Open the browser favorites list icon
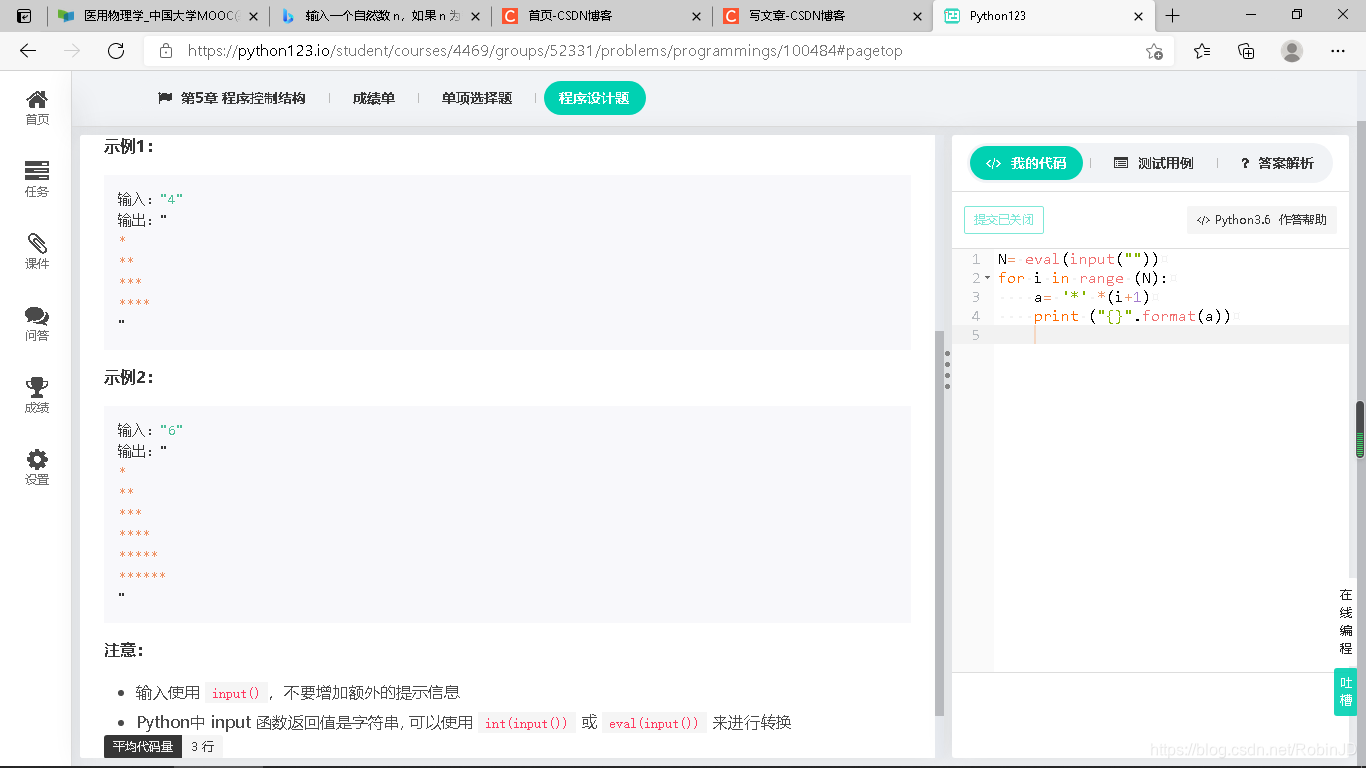This screenshot has height=768, width=1366. (x=1202, y=51)
